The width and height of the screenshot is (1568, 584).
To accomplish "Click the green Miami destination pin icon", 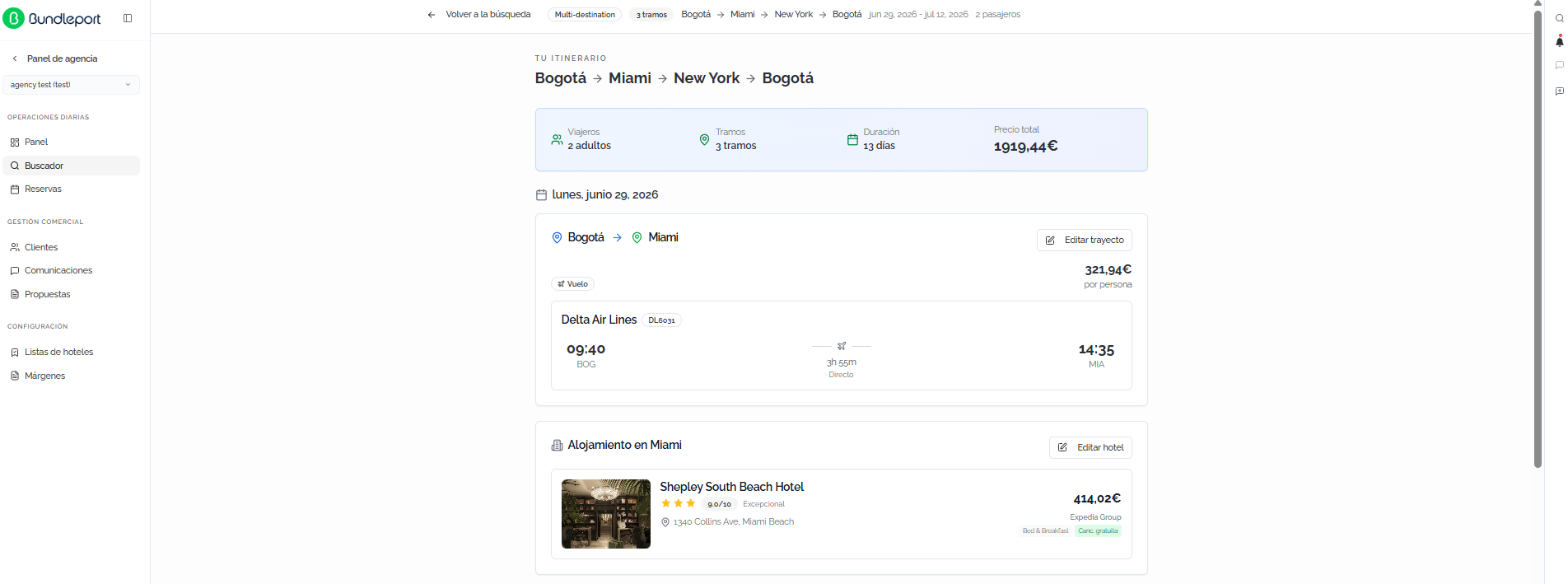I will [637, 237].
